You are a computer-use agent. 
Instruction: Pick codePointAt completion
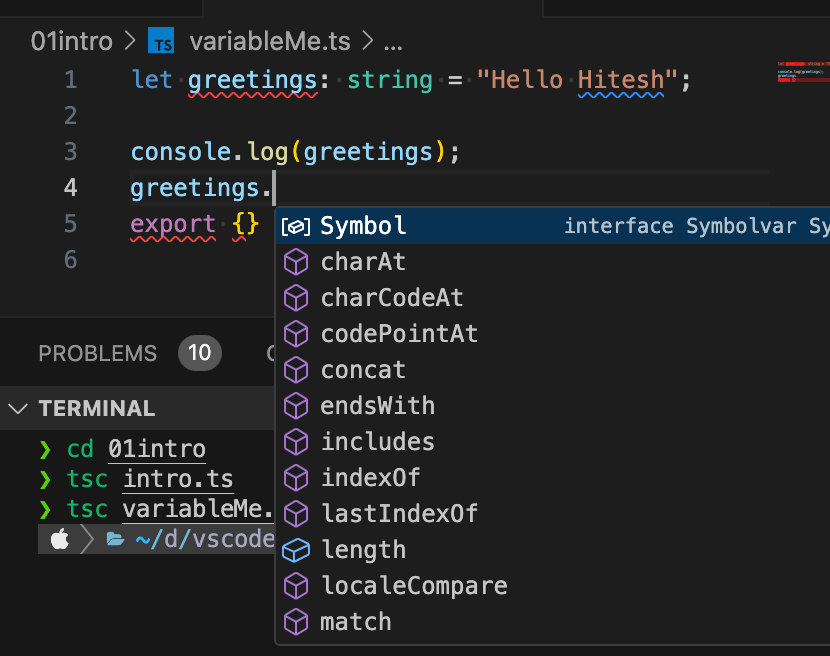[x=553, y=334]
